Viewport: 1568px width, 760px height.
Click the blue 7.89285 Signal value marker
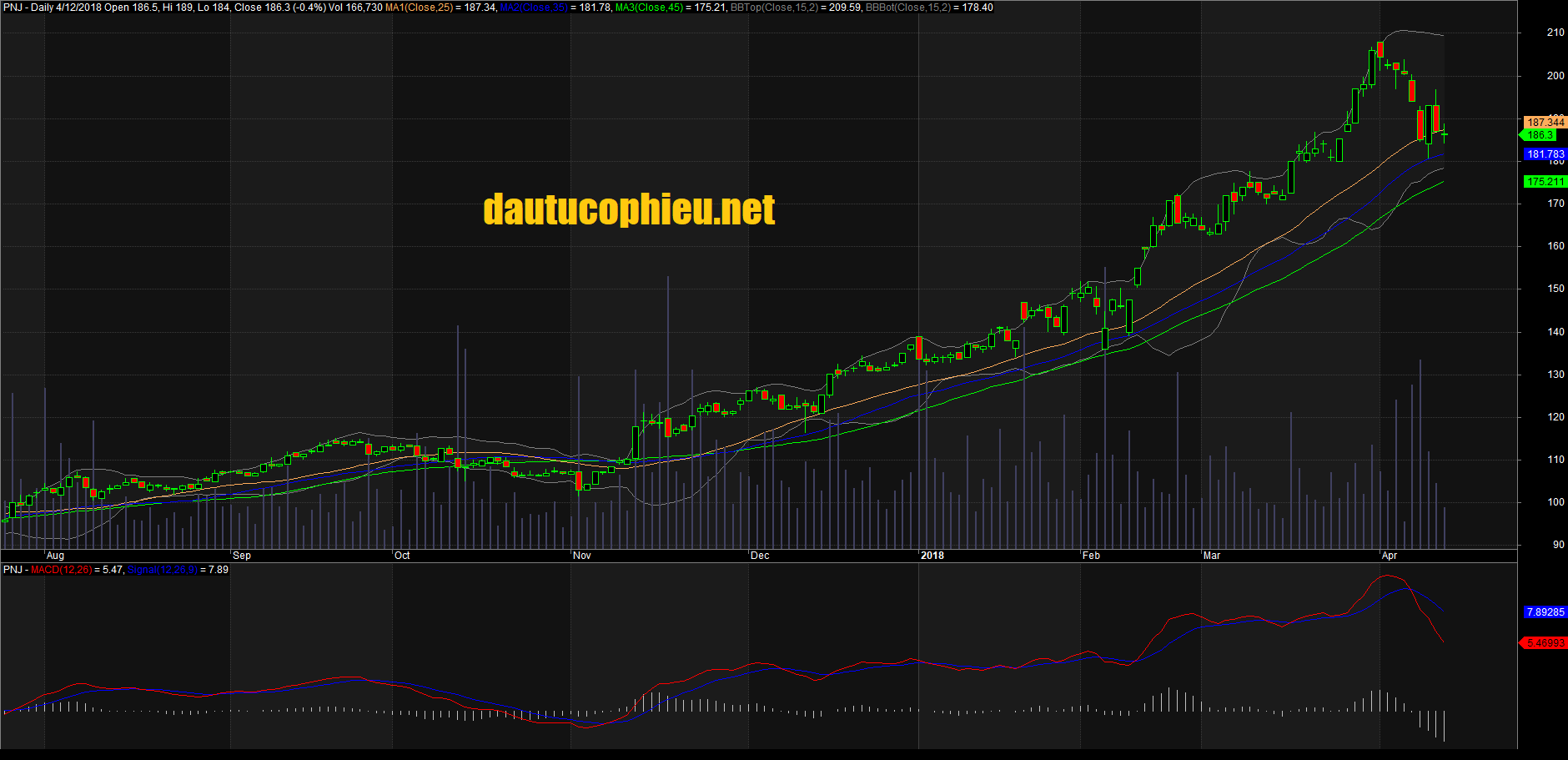[x=1544, y=612]
